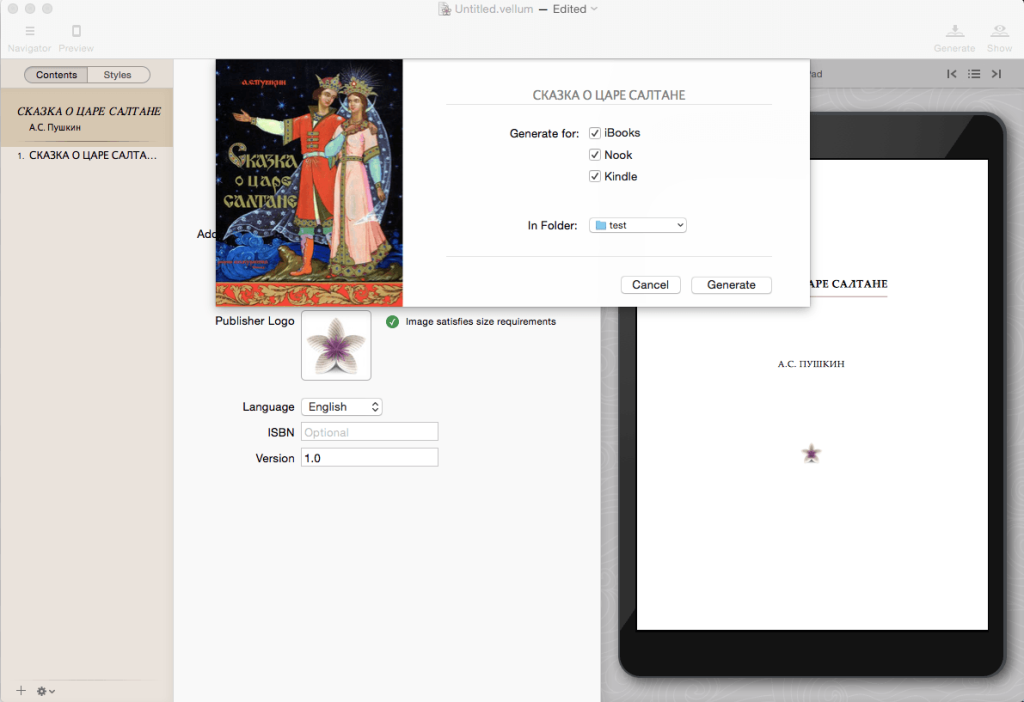Open the Navigator panel

pos(29,31)
